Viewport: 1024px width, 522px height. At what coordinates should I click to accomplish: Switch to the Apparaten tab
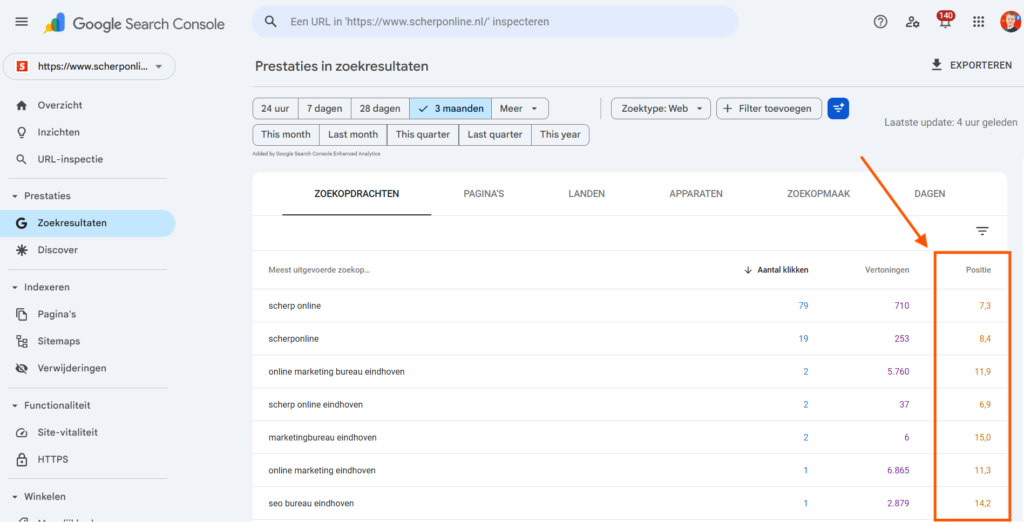click(x=695, y=194)
